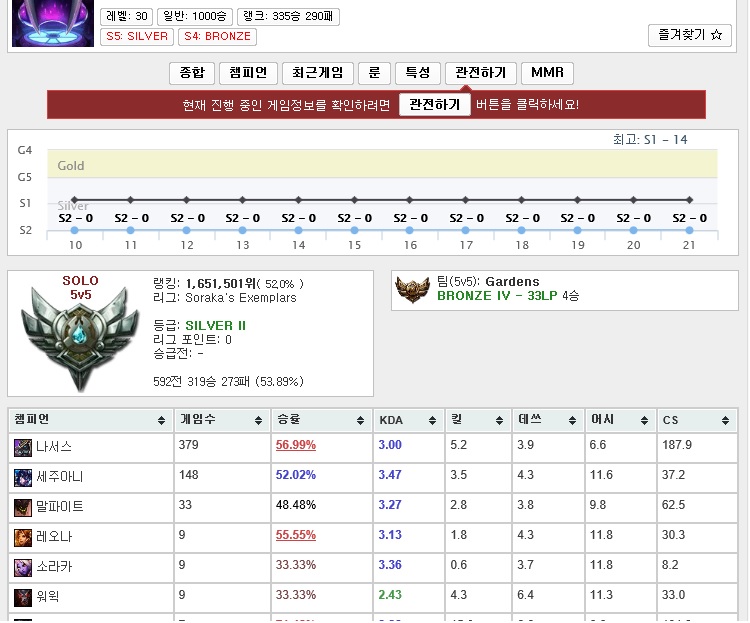The width and height of the screenshot is (750, 623).
Task: Click 592전 319승 273패 record text
Action: pos(228,382)
